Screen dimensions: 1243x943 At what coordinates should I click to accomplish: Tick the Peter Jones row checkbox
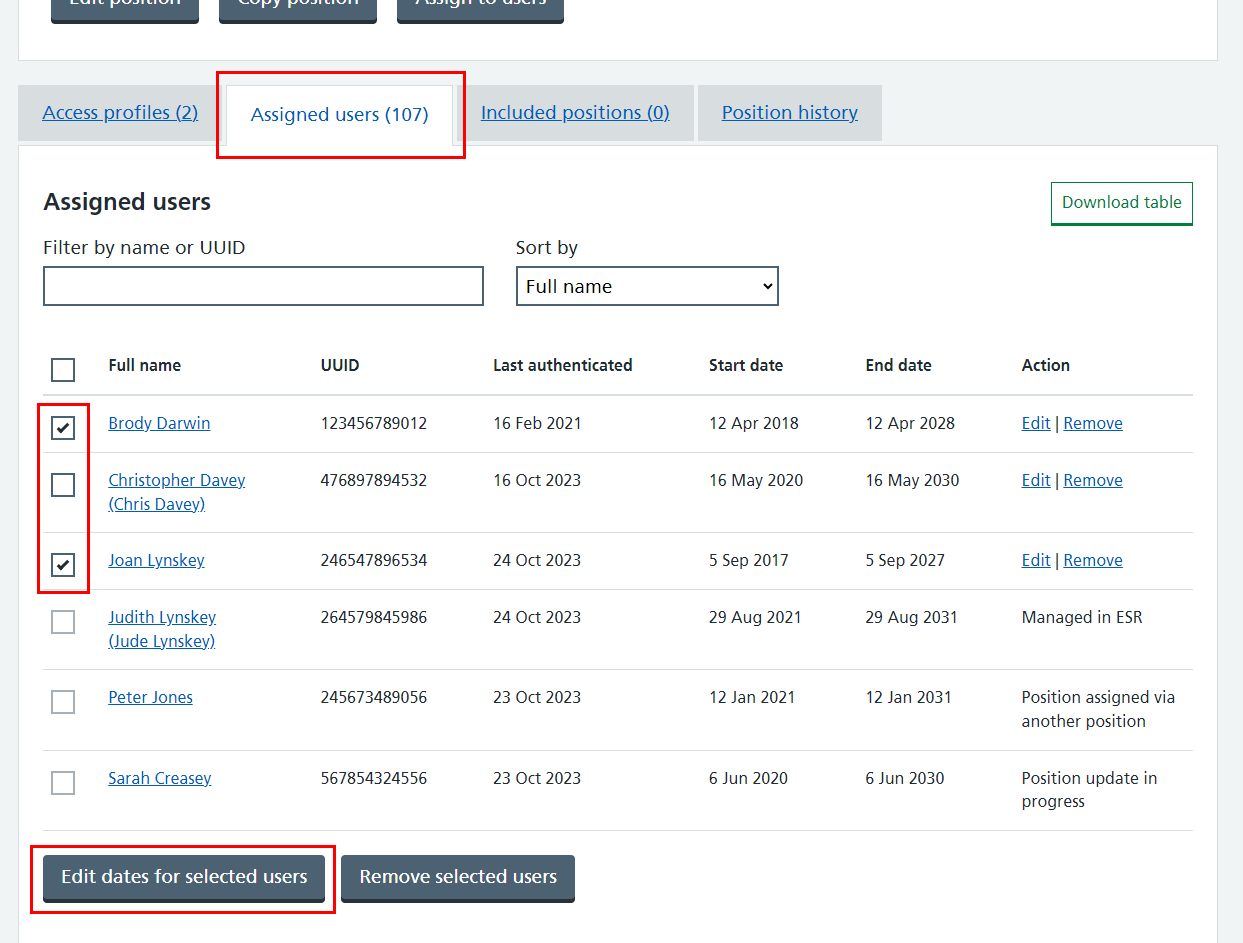63,703
